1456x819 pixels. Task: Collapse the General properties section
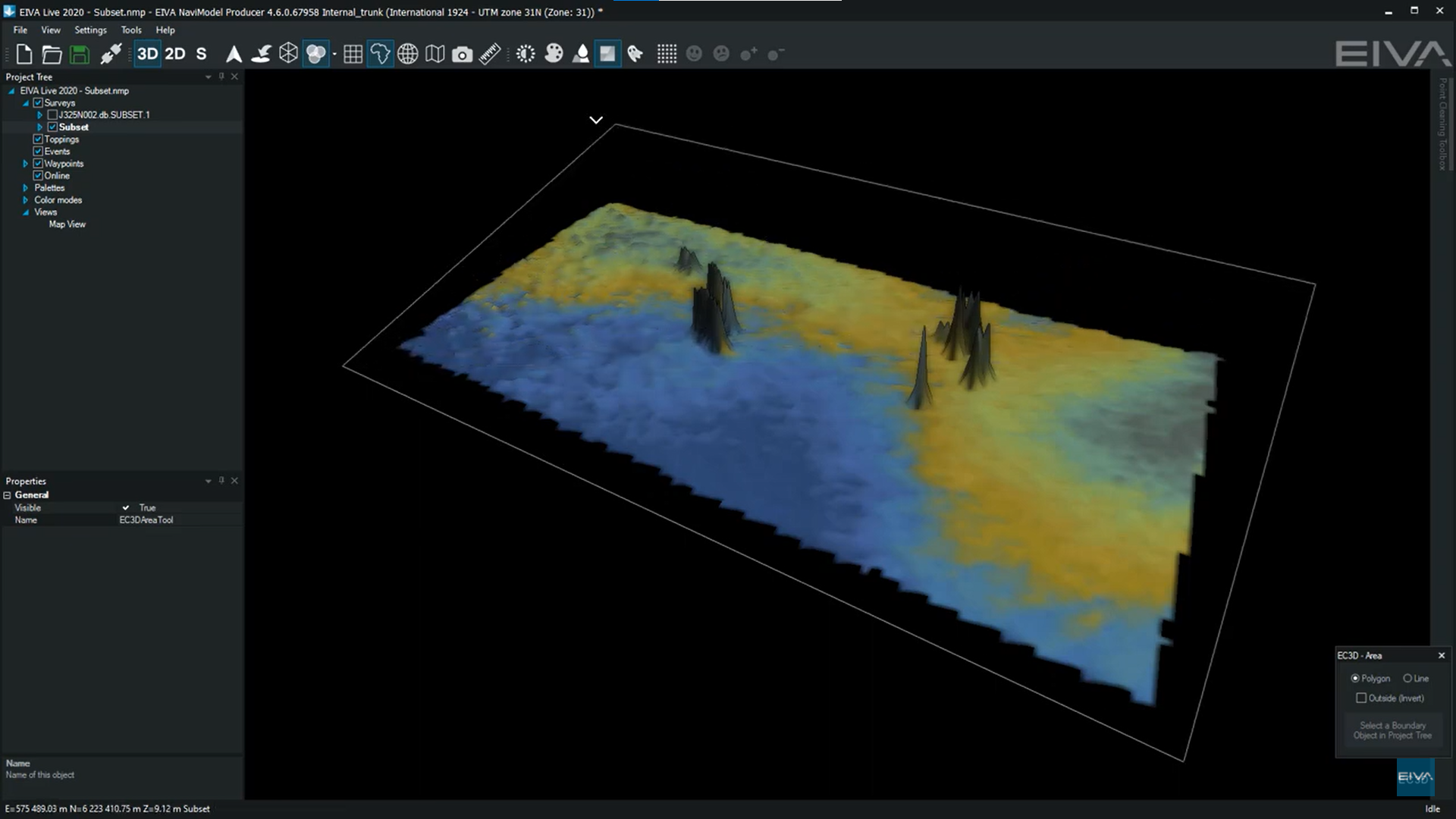click(8, 495)
